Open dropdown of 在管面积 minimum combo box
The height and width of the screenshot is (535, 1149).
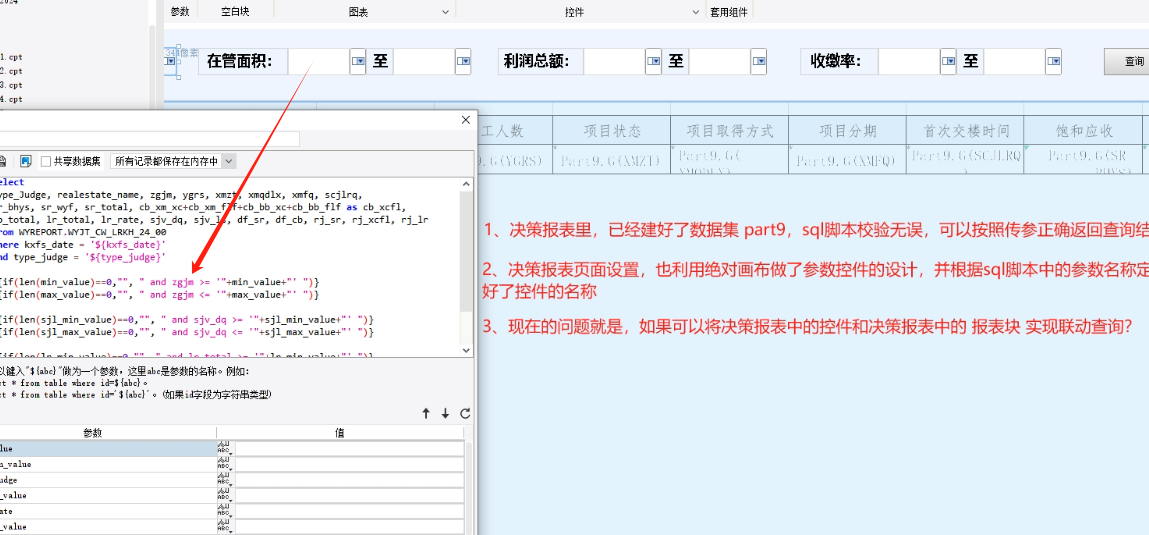[x=358, y=62]
